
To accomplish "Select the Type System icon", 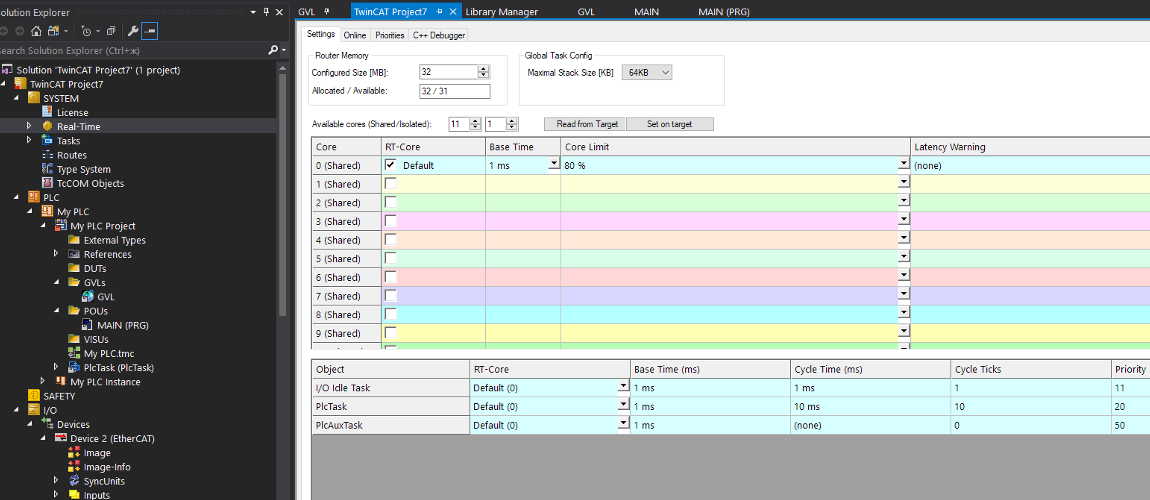I will click(x=48, y=169).
